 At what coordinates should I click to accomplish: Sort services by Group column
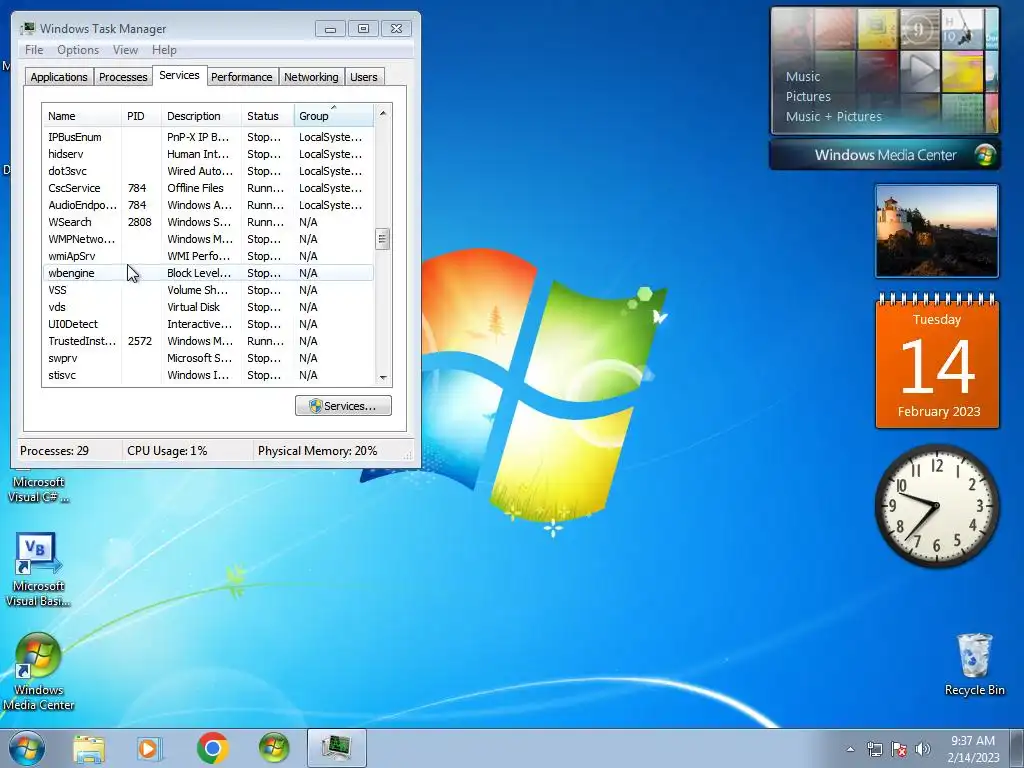click(334, 116)
